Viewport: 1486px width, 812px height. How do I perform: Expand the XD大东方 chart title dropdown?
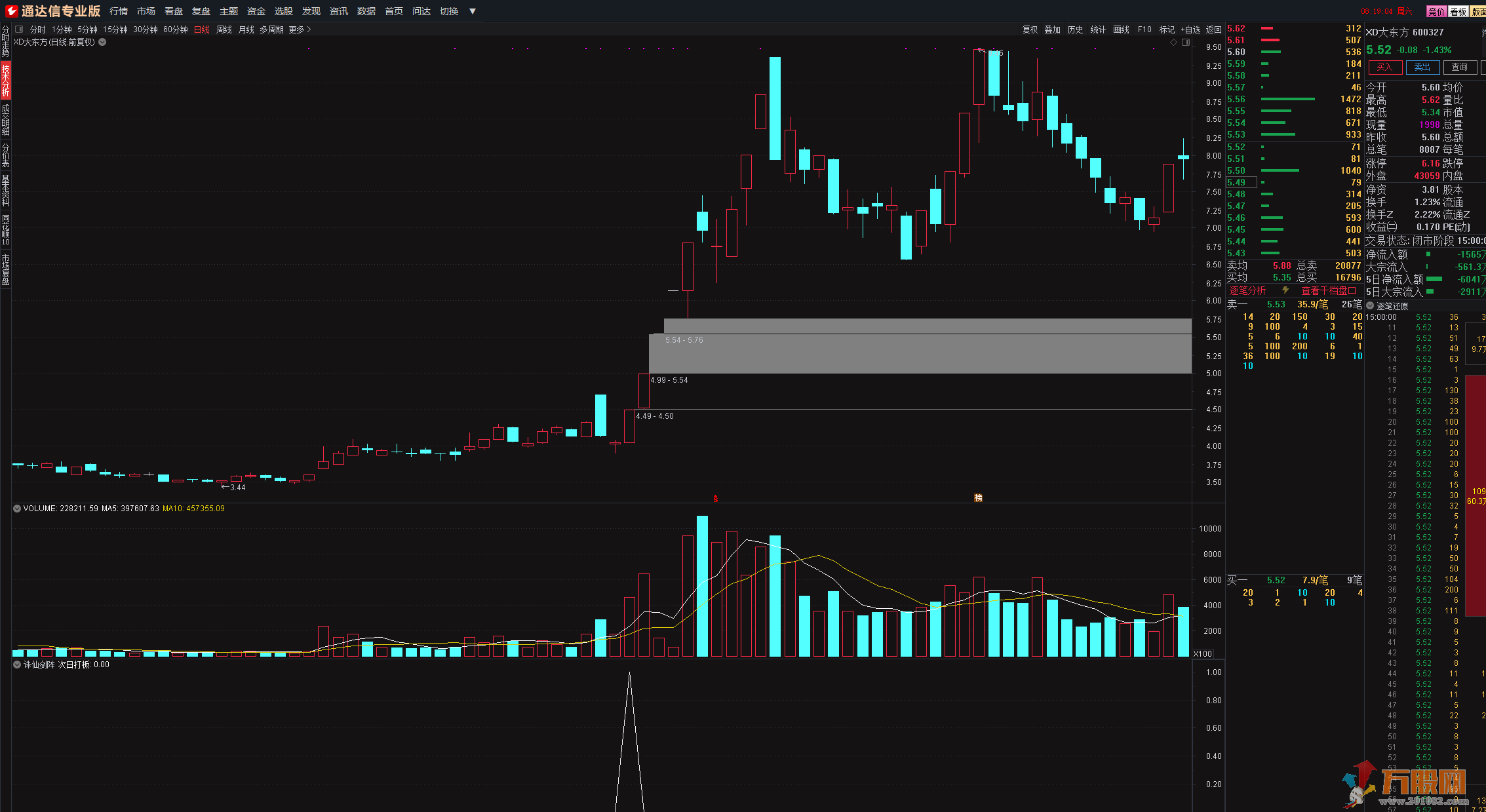pyautogui.click(x=103, y=42)
